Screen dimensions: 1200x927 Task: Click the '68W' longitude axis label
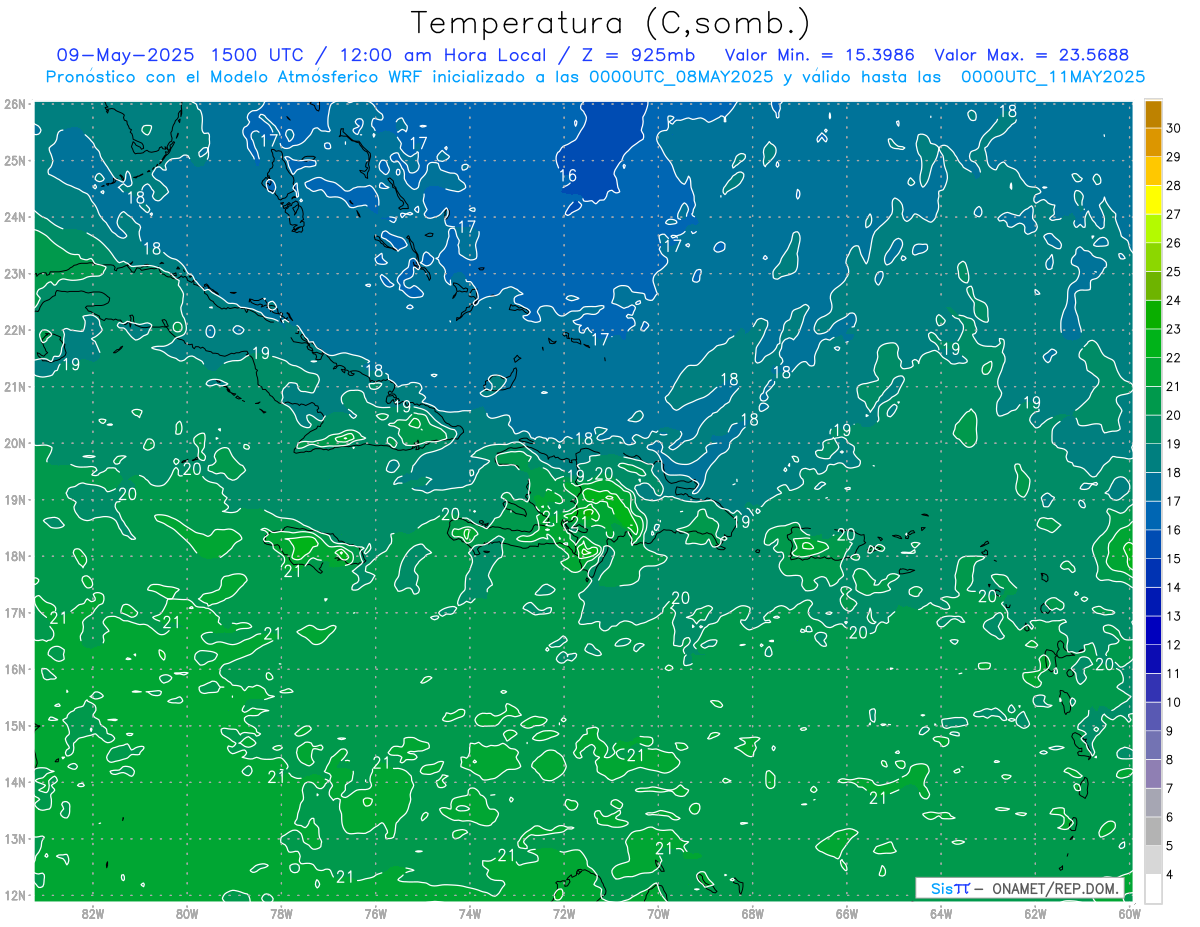tap(753, 912)
